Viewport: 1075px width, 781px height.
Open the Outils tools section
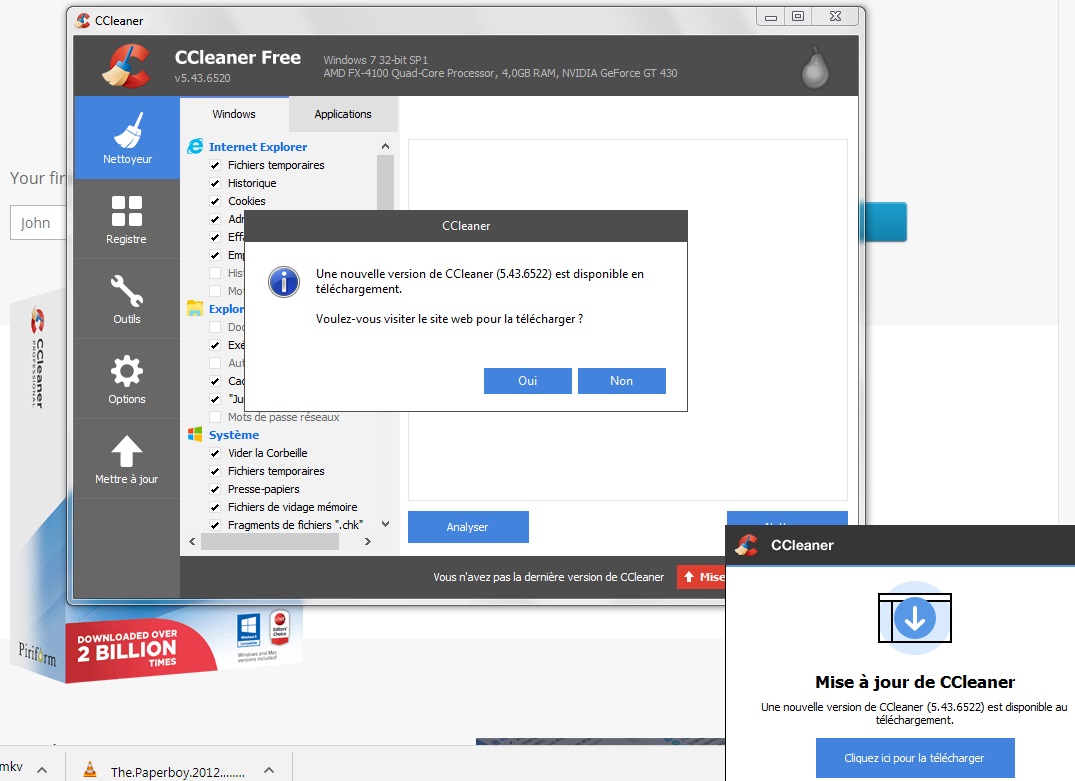tap(127, 299)
